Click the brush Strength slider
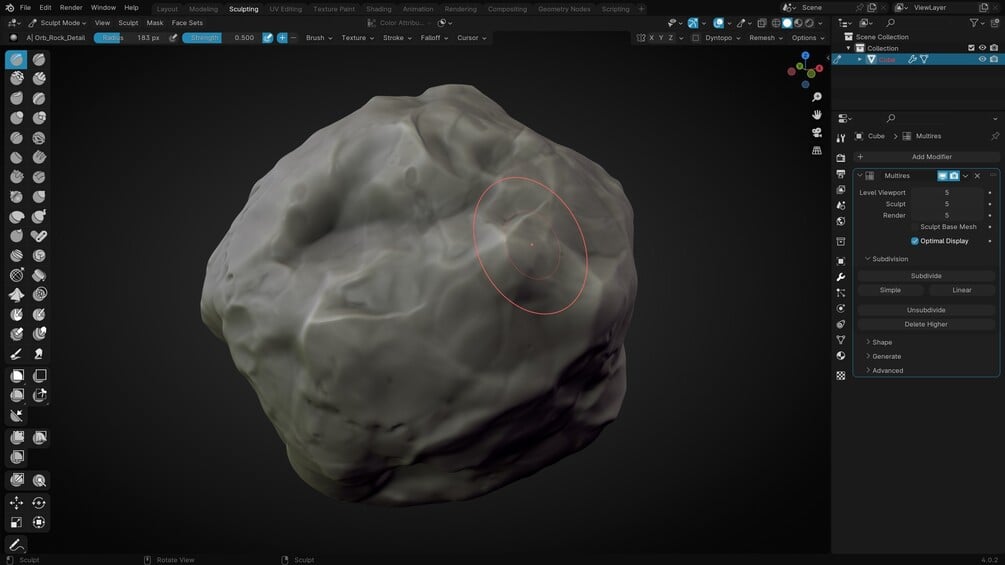This screenshot has height=565, width=1005. [x=220, y=38]
